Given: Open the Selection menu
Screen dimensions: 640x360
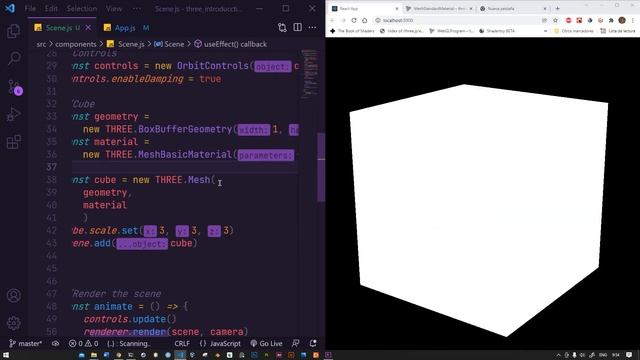Looking at the screenshot, I should click(82, 9).
